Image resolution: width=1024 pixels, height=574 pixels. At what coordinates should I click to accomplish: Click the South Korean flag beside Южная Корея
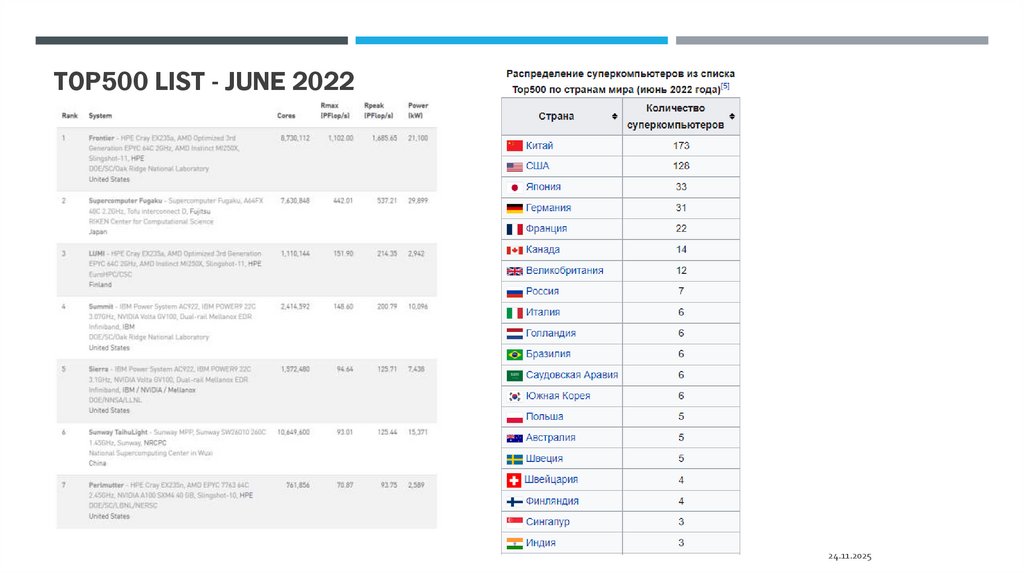point(515,396)
